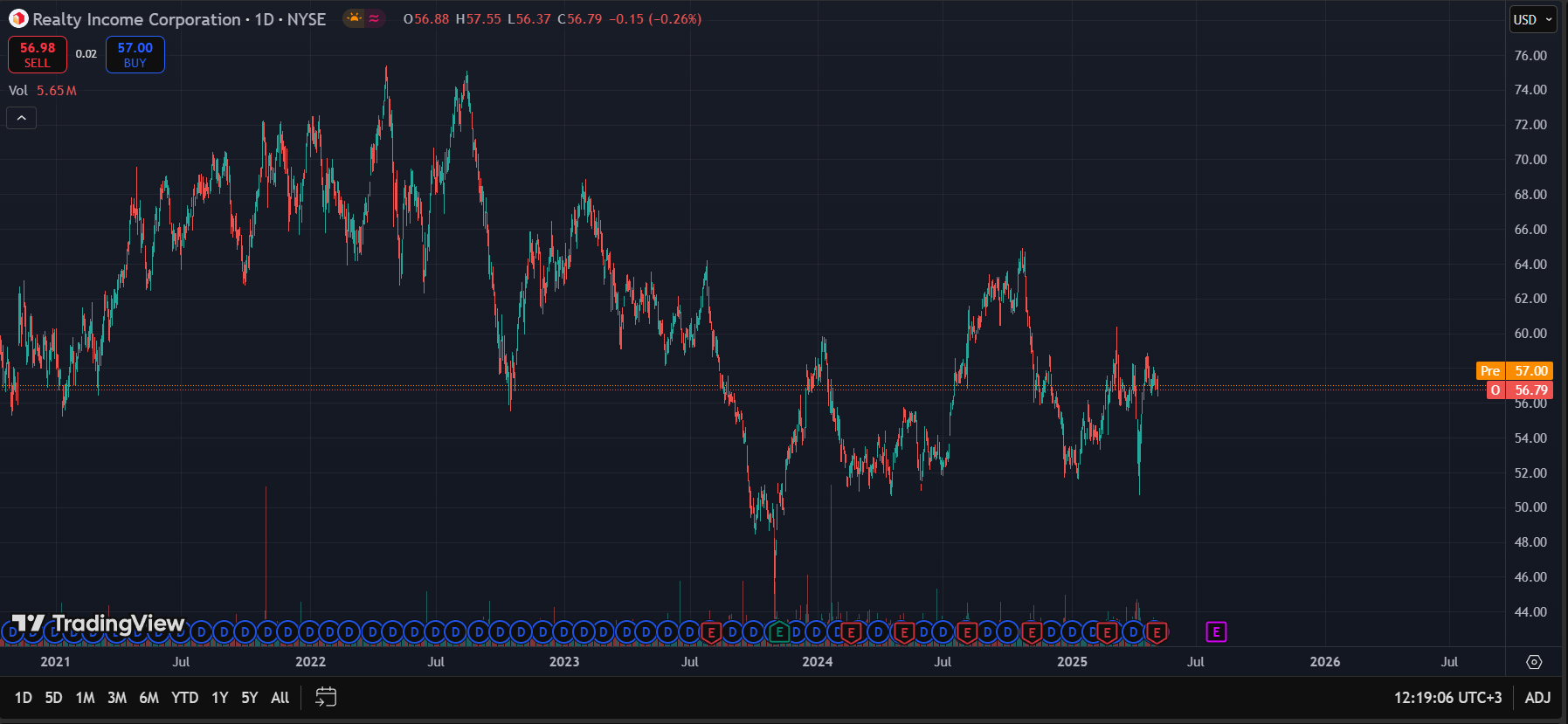Collapse the indicator legend with the chevron
Image resolution: width=1568 pixels, height=724 pixels.
(22, 118)
